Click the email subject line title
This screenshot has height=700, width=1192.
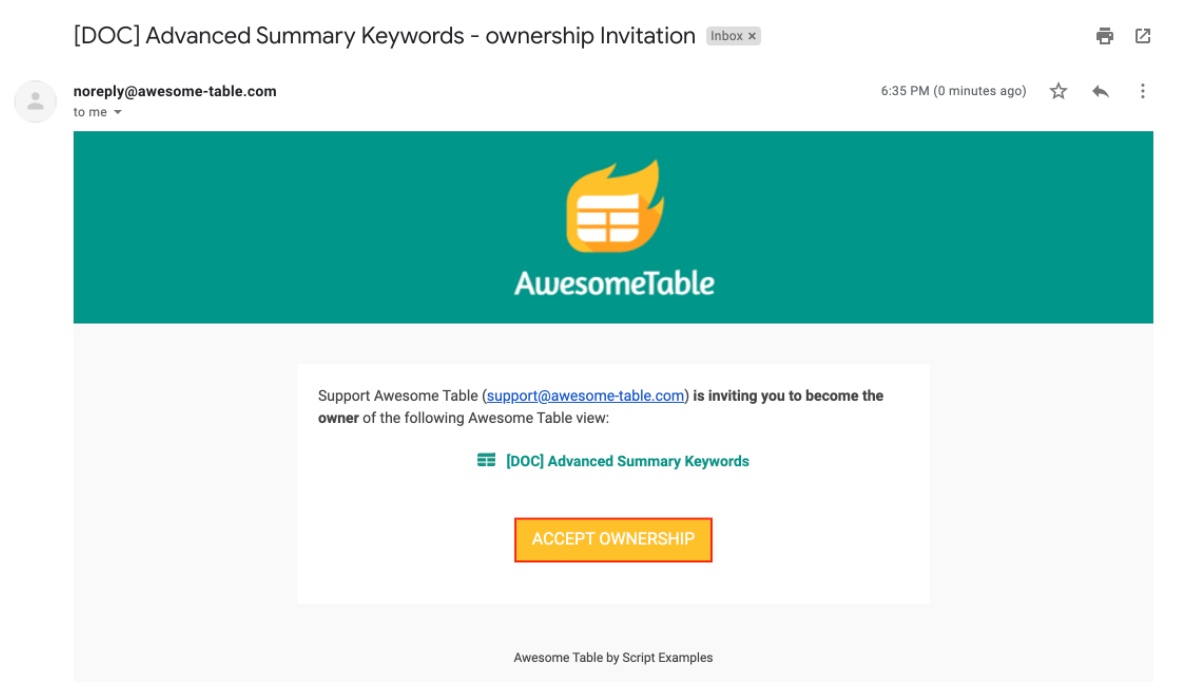click(384, 36)
